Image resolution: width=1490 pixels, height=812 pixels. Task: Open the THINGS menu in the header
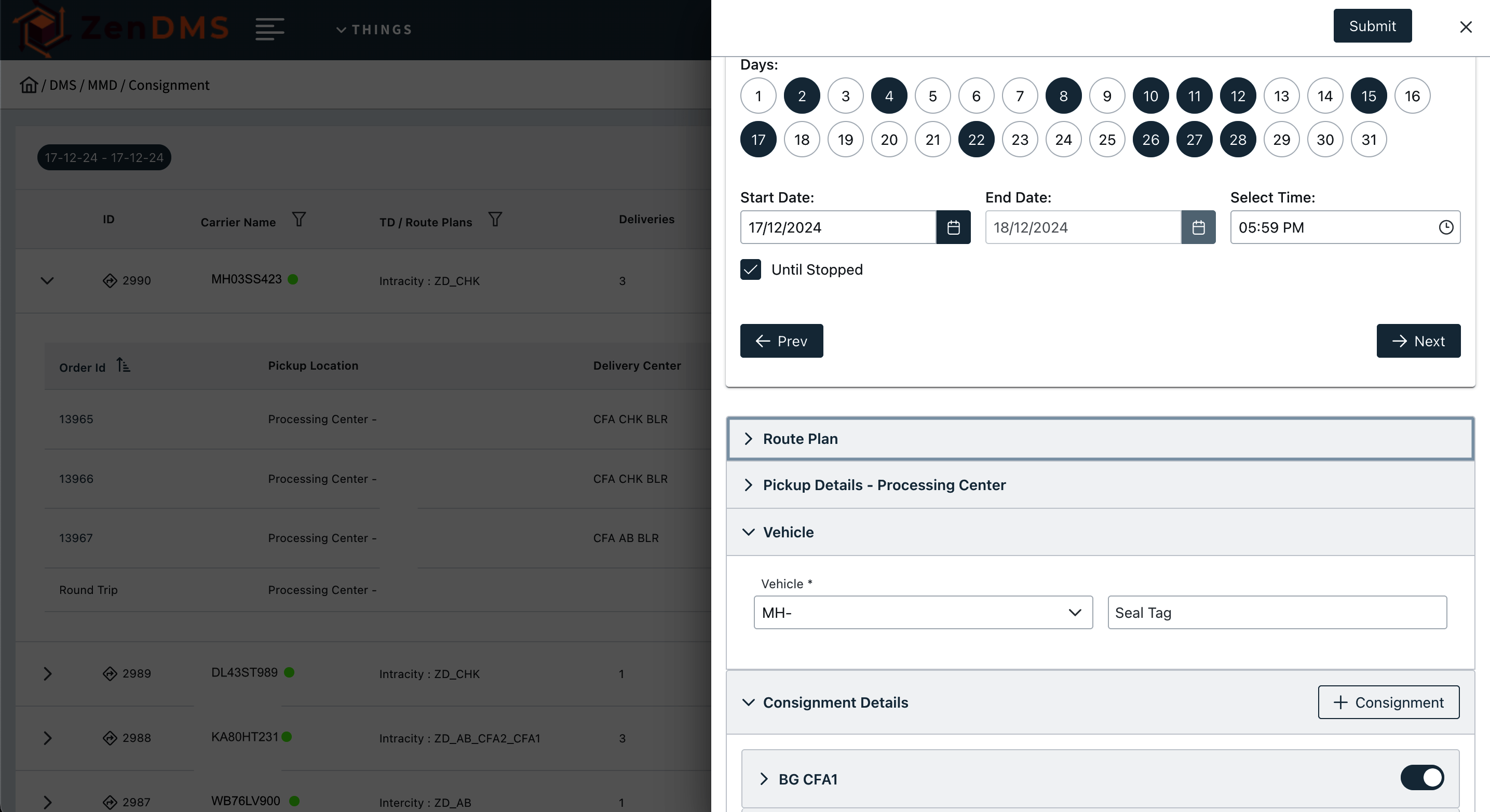pyautogui.click(x=374, y=30)
